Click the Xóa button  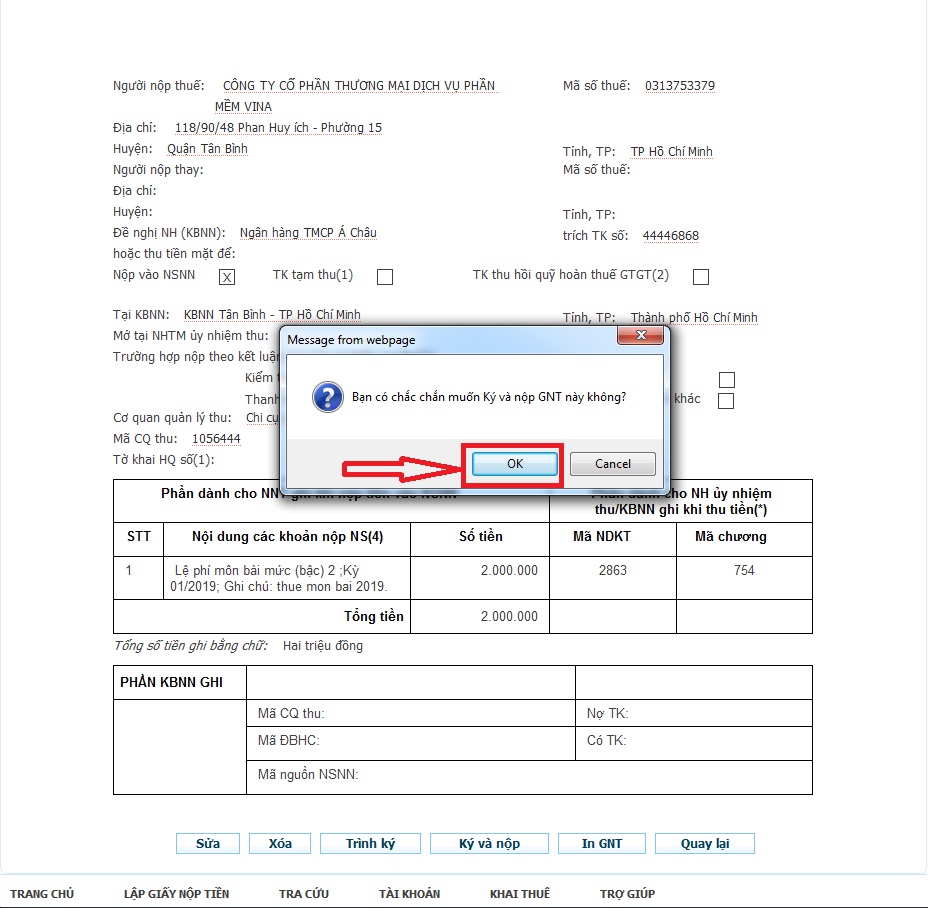click(x=280, y=843)
